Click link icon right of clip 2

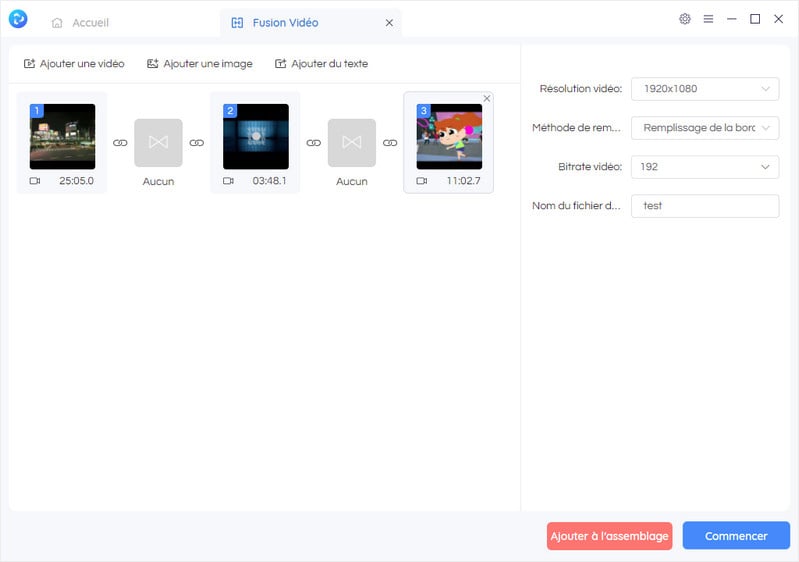(x=313, y=143)
